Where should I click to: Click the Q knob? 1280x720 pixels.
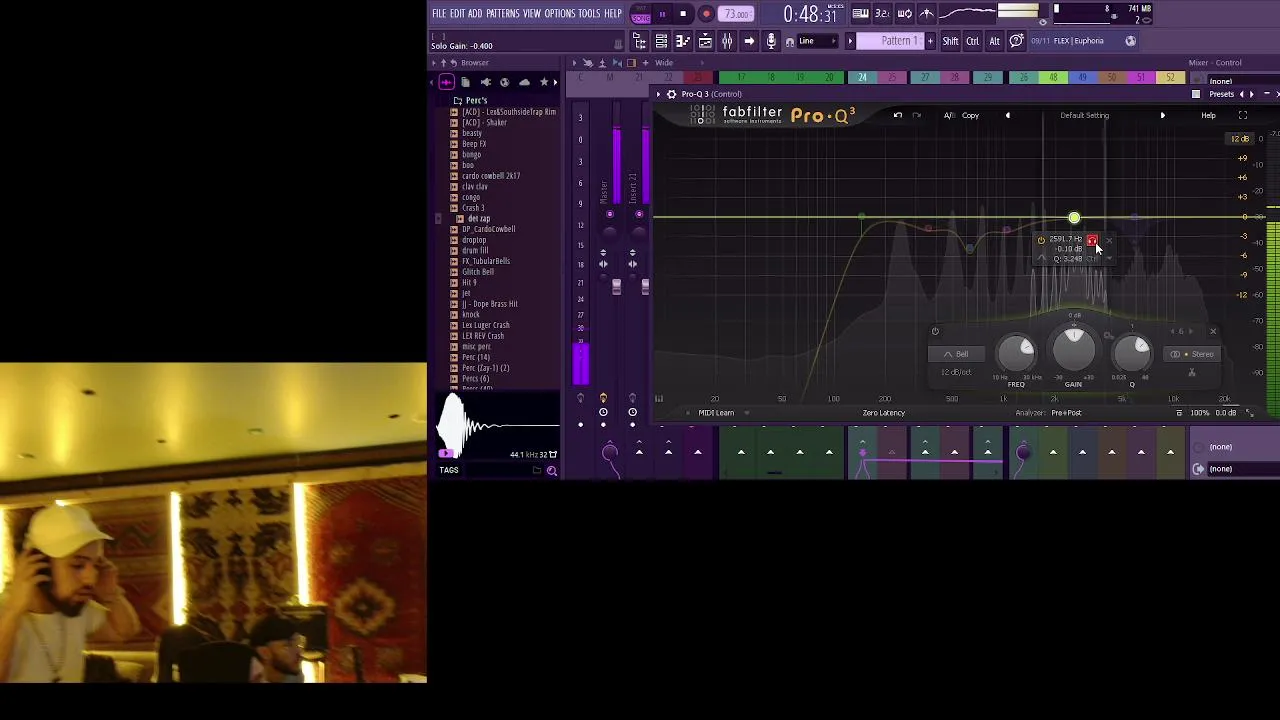tap(1133, 351)
